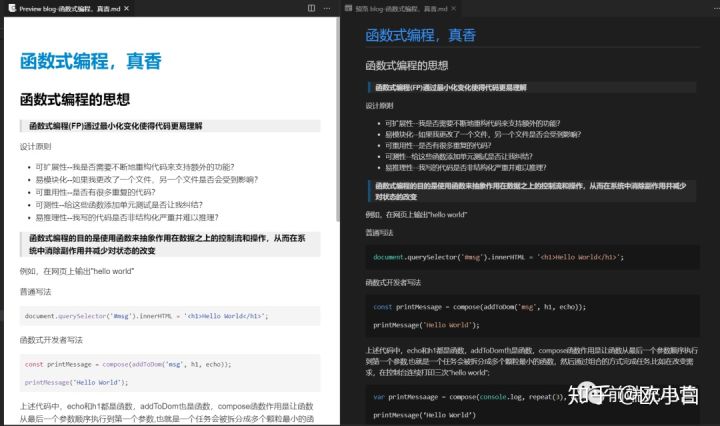Click the blue 函数式编程，真香 title in the light preview

pos(90,61)
